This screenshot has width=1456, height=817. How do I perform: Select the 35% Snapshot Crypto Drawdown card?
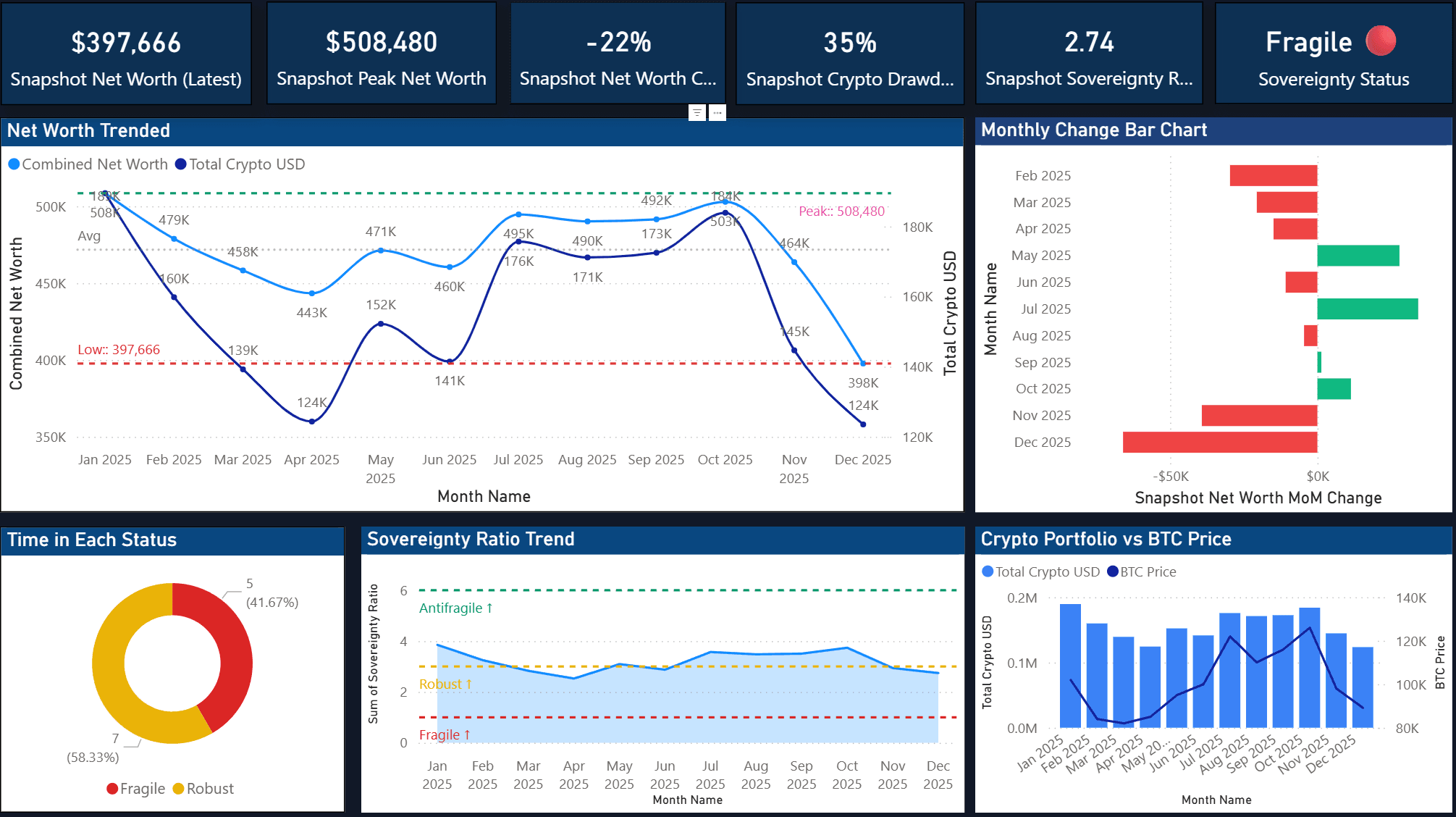pyautogui.click(x=849, y=53)
